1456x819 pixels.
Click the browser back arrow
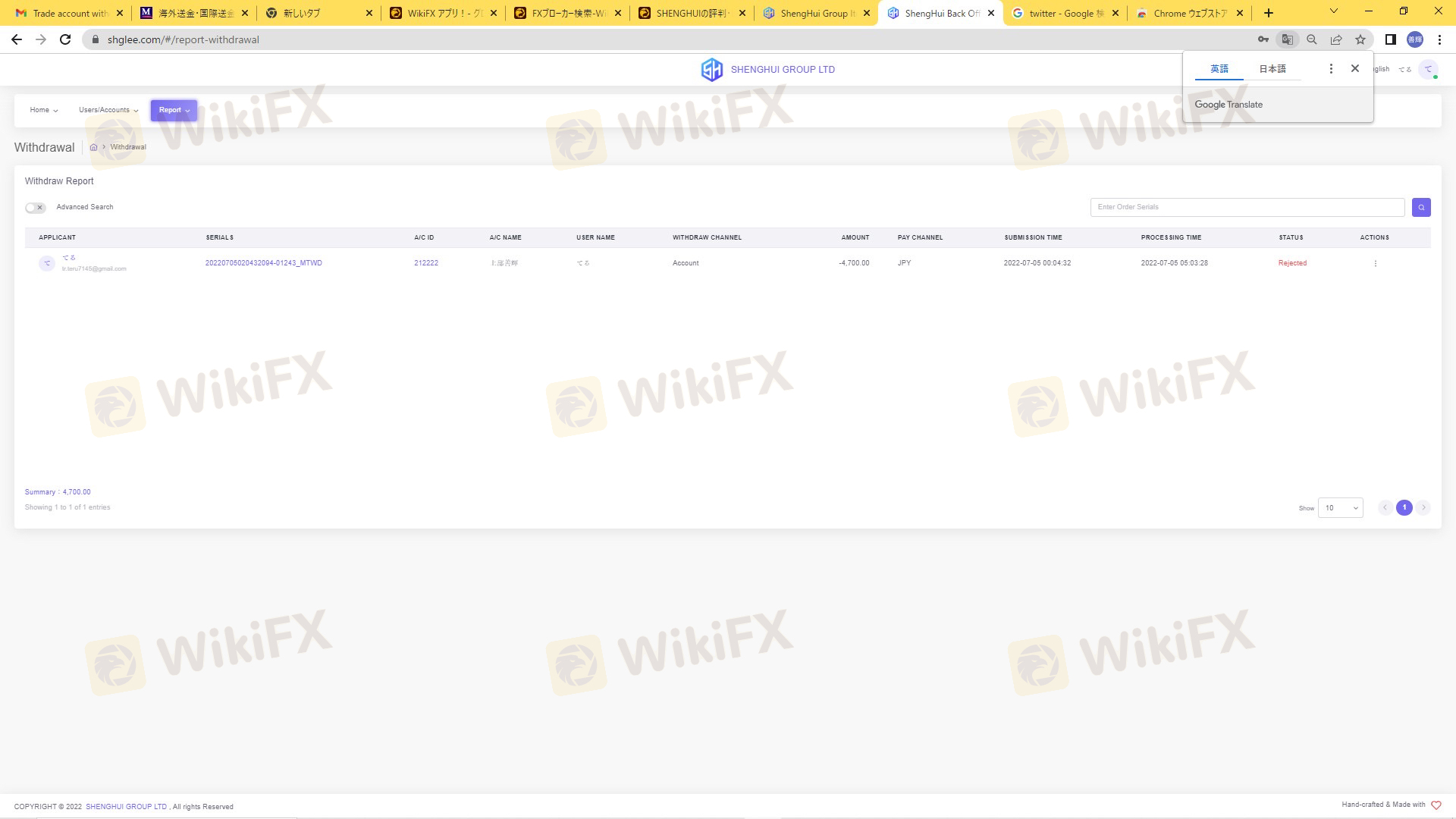tap(17, 39)
